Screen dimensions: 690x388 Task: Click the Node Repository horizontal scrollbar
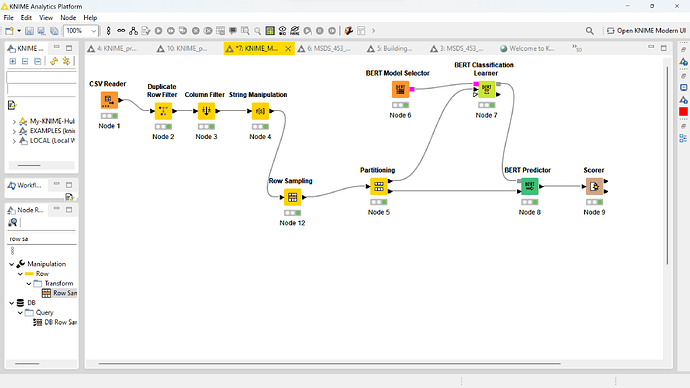[27, 364]
